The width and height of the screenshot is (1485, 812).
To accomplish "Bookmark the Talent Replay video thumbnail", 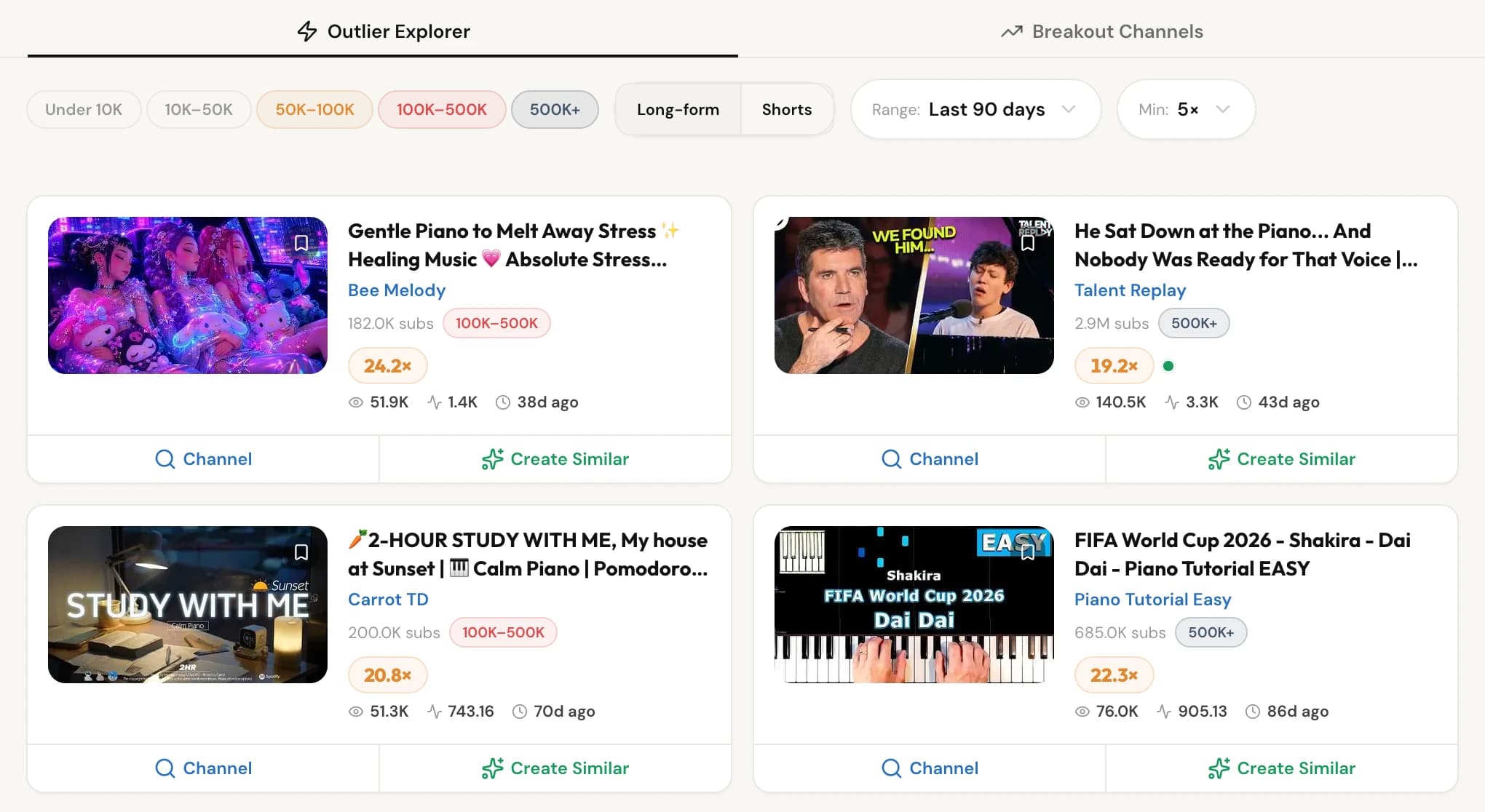I will click(1028, 243).
